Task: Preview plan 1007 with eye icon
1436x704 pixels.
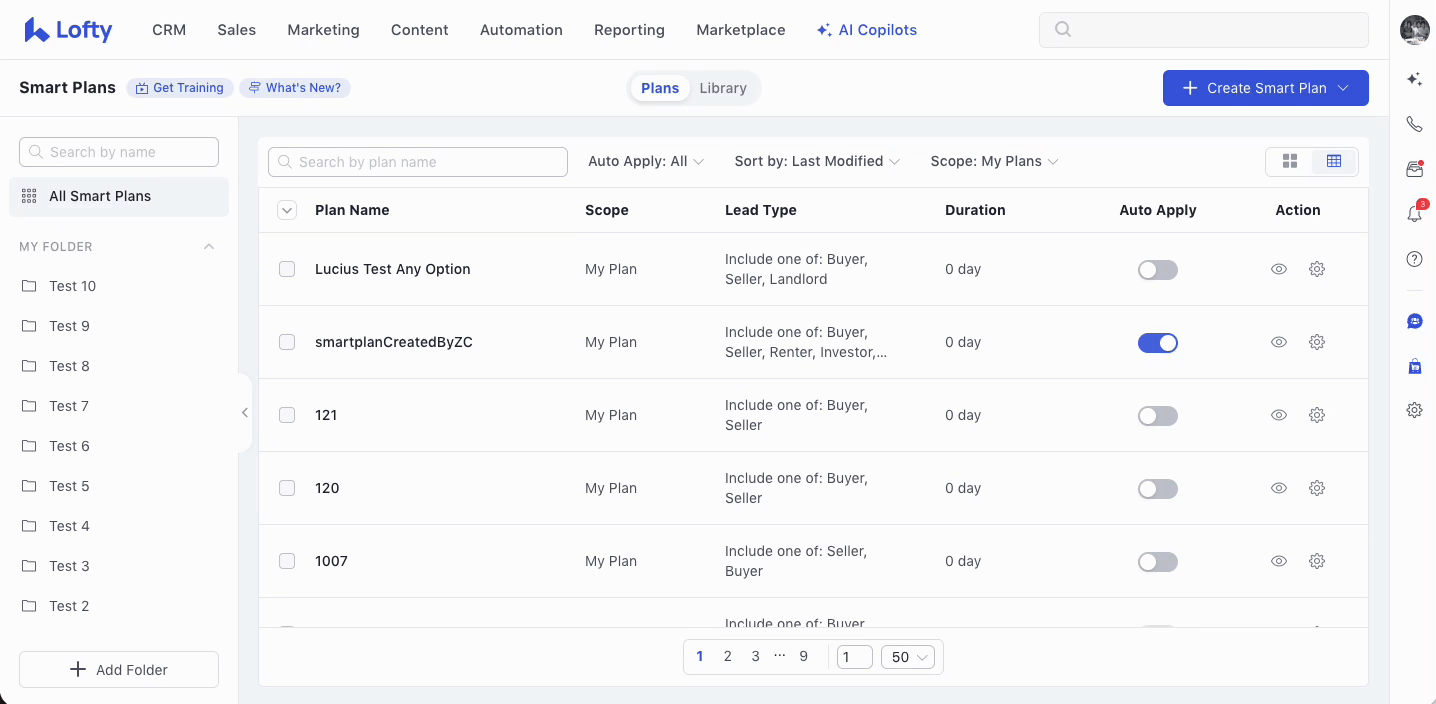Action: tap(1278, 561)
